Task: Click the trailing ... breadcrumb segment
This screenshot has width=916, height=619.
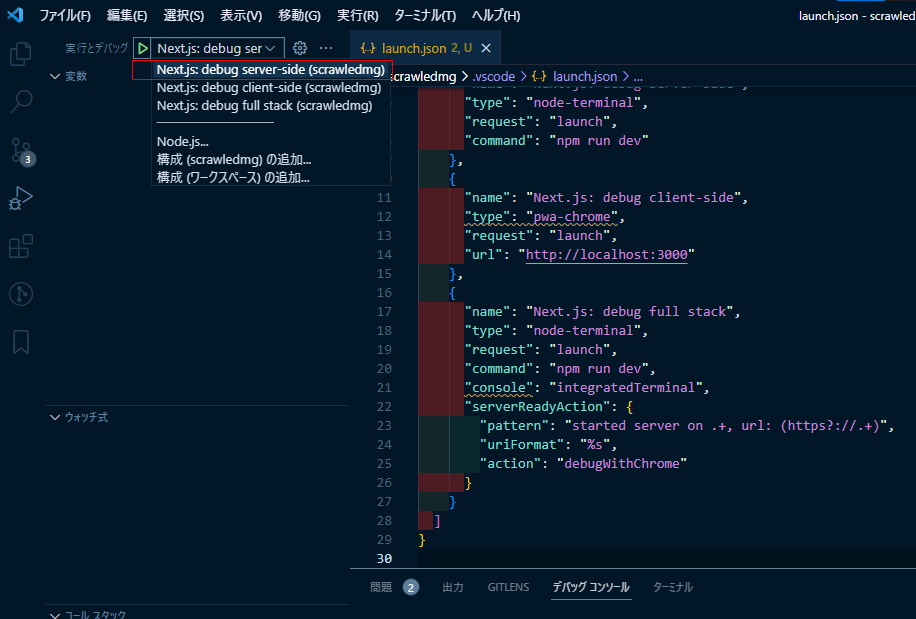Action: pyautogui.click(x=638, y=76)
